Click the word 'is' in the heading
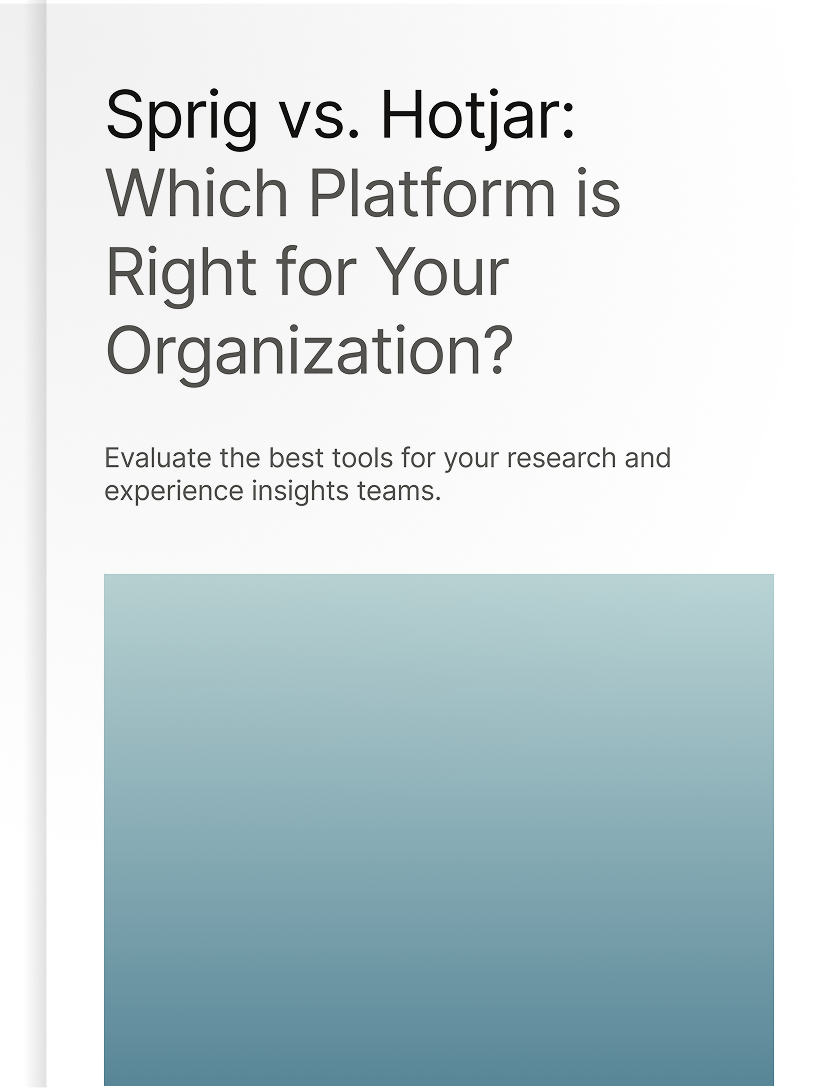 (598, 193)
